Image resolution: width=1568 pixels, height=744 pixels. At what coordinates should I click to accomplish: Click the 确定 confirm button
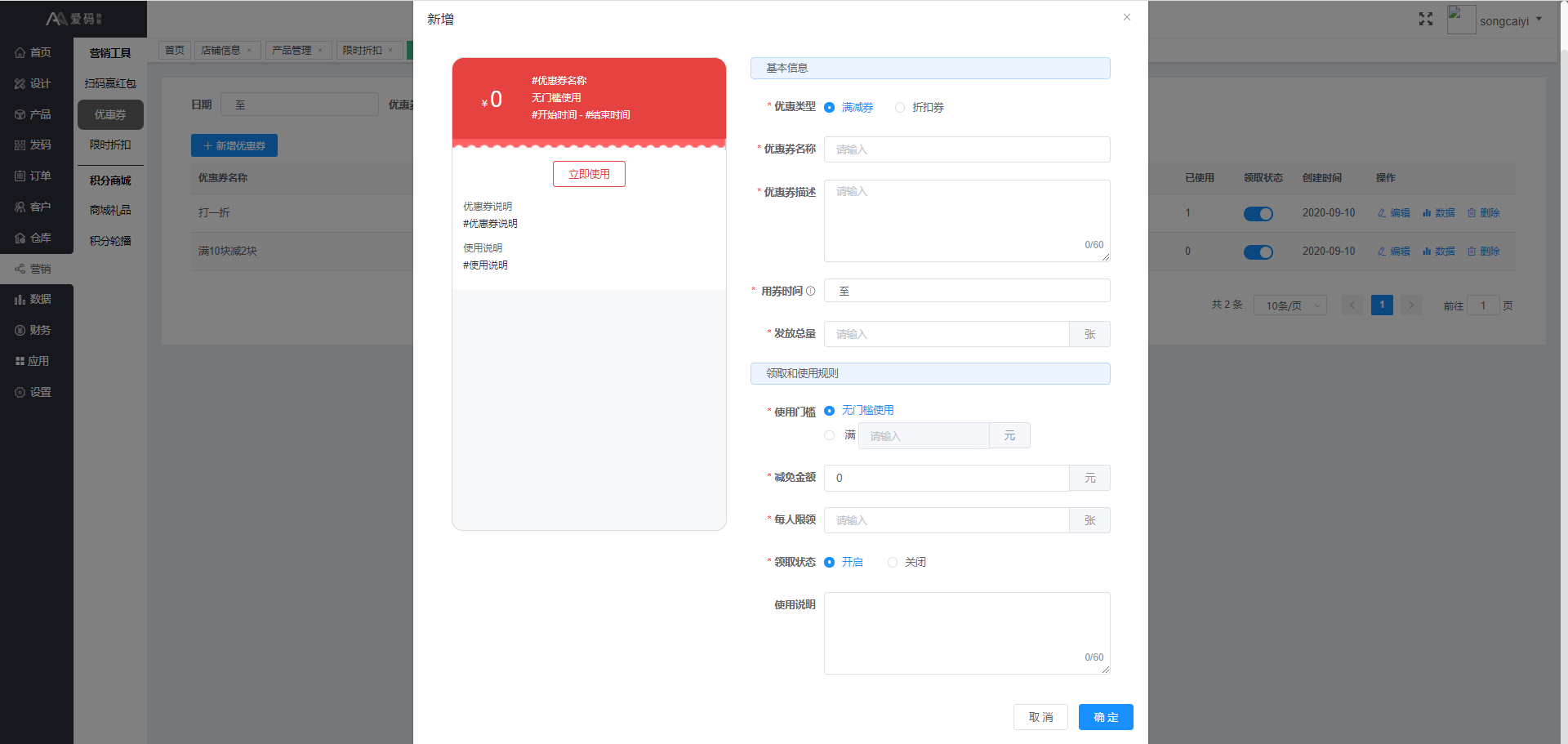point(1106,717)
